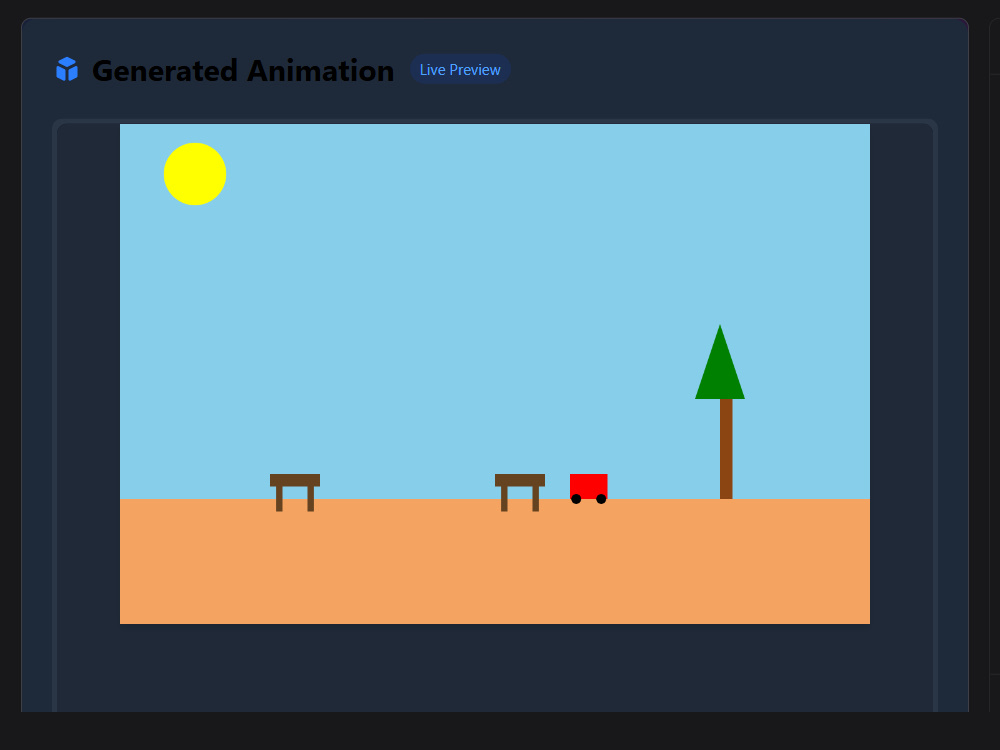The image size is (1000, 750).
Task: Click the Live Preview badge
Action: [460, 70]
